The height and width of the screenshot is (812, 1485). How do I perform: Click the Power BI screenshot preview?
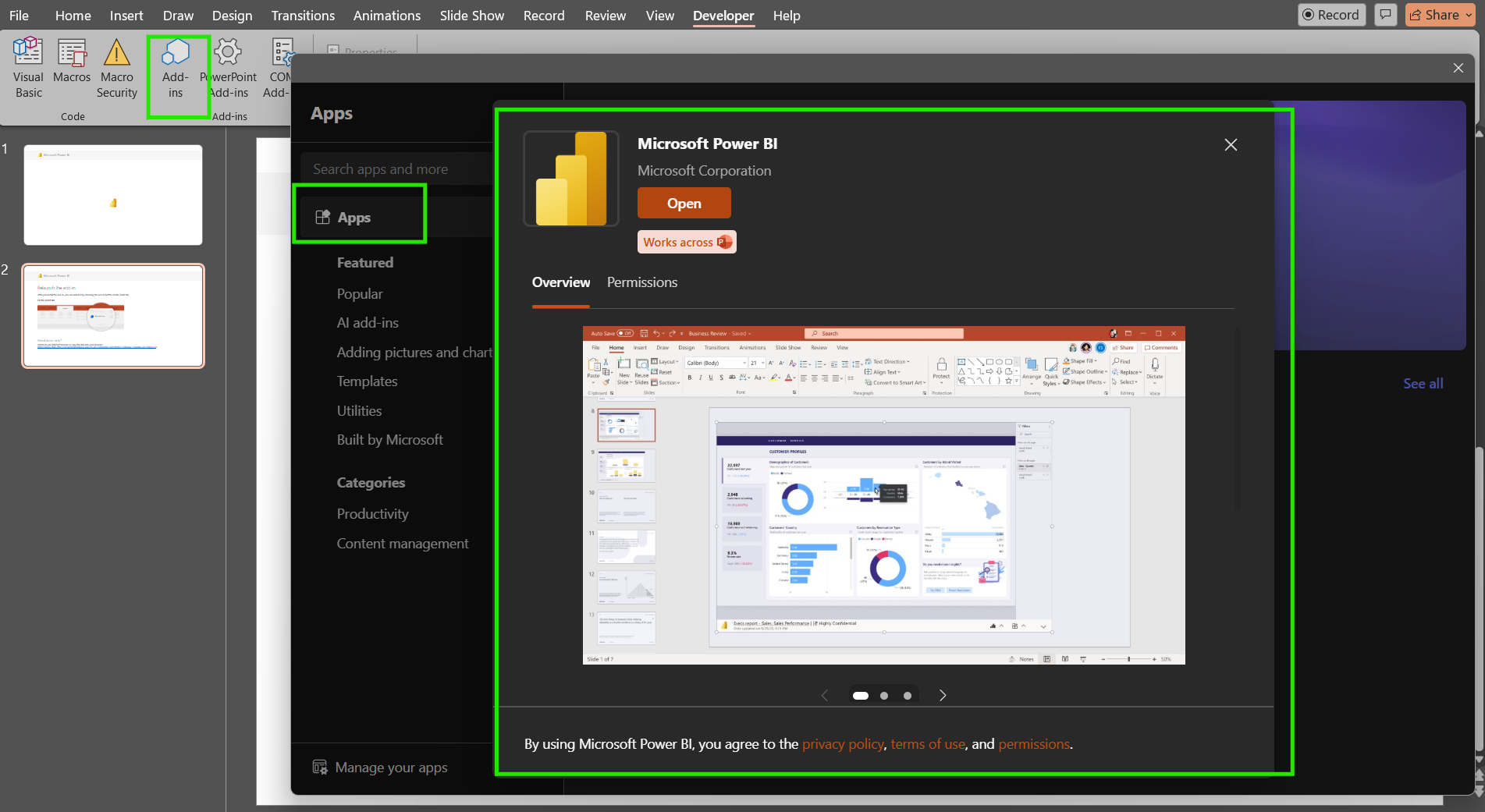point(883,495)
